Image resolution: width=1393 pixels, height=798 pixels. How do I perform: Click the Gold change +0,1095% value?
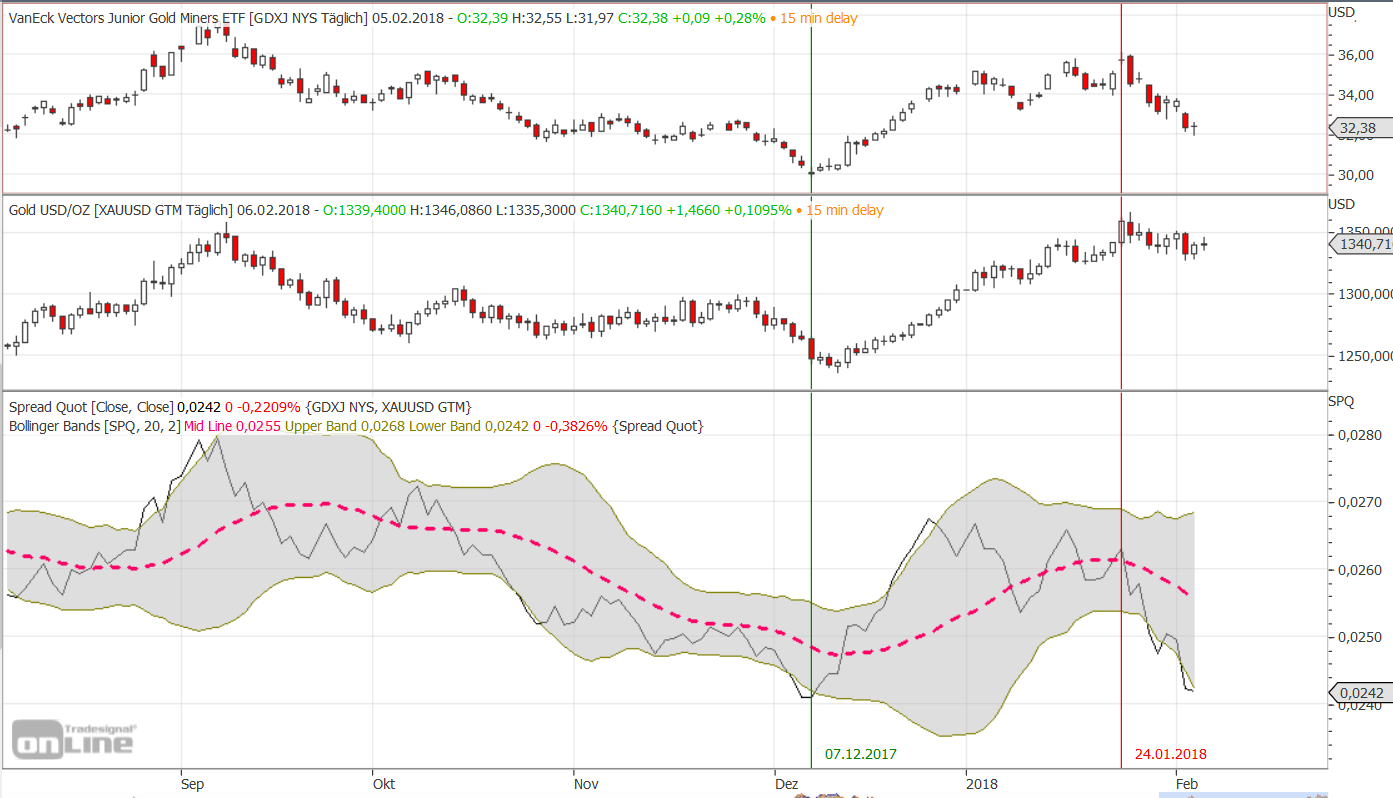click(758, 210)
